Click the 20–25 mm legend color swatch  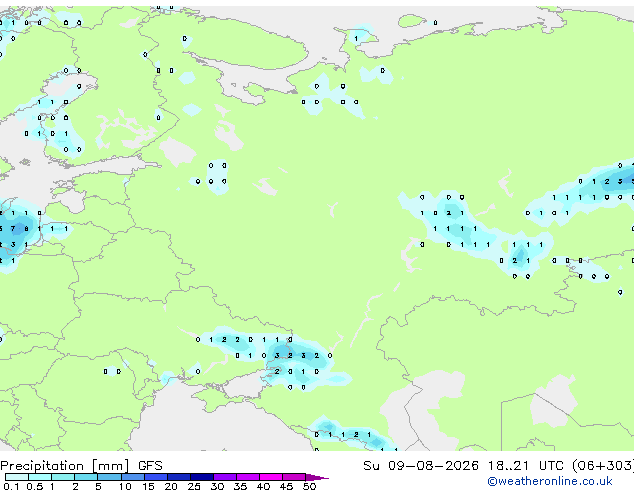click(179, 477)
